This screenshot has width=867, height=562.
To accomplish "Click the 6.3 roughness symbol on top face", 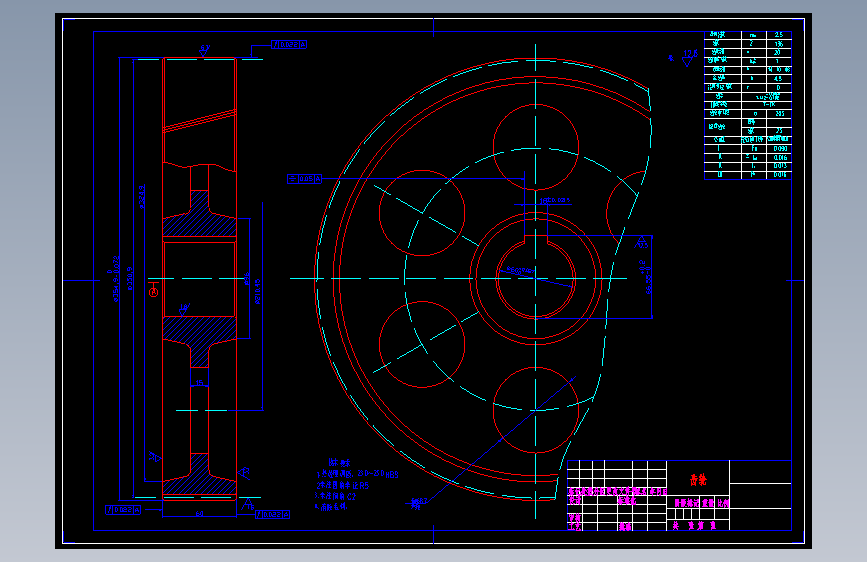I will (x=205, y=51).
